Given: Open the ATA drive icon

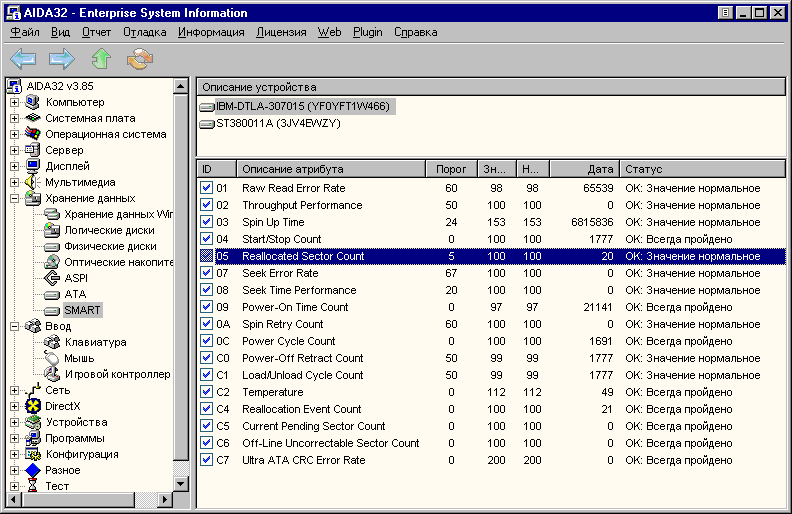Looking at the screenshot, I should click(x=52, y=294).
